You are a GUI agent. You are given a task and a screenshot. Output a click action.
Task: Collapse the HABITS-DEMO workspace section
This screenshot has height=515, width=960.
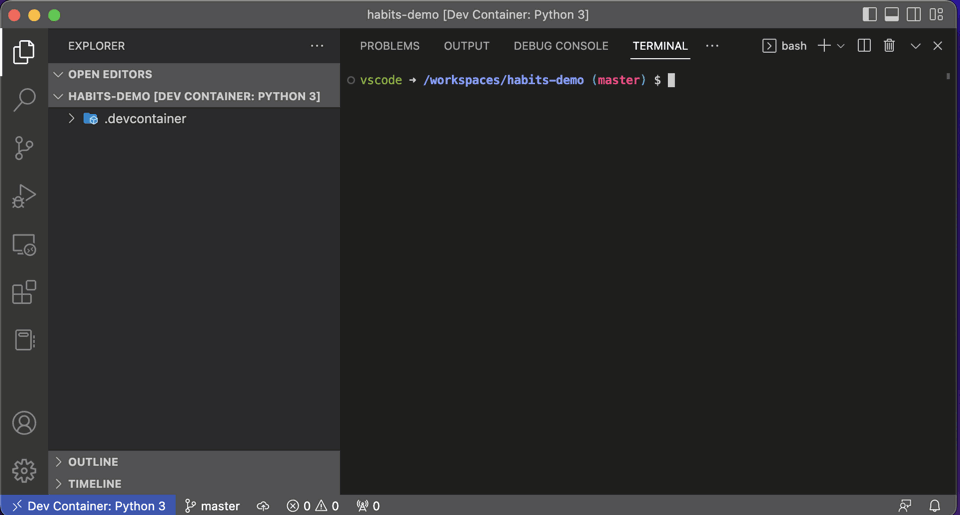pyautogui.click(x=194, y=96)
